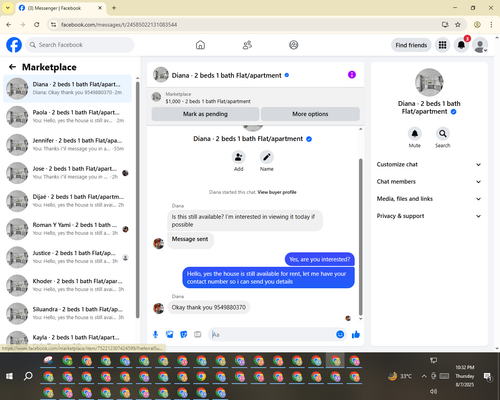Click Find friends button
This screenshot has width=500, height=400.
(411, 45)
